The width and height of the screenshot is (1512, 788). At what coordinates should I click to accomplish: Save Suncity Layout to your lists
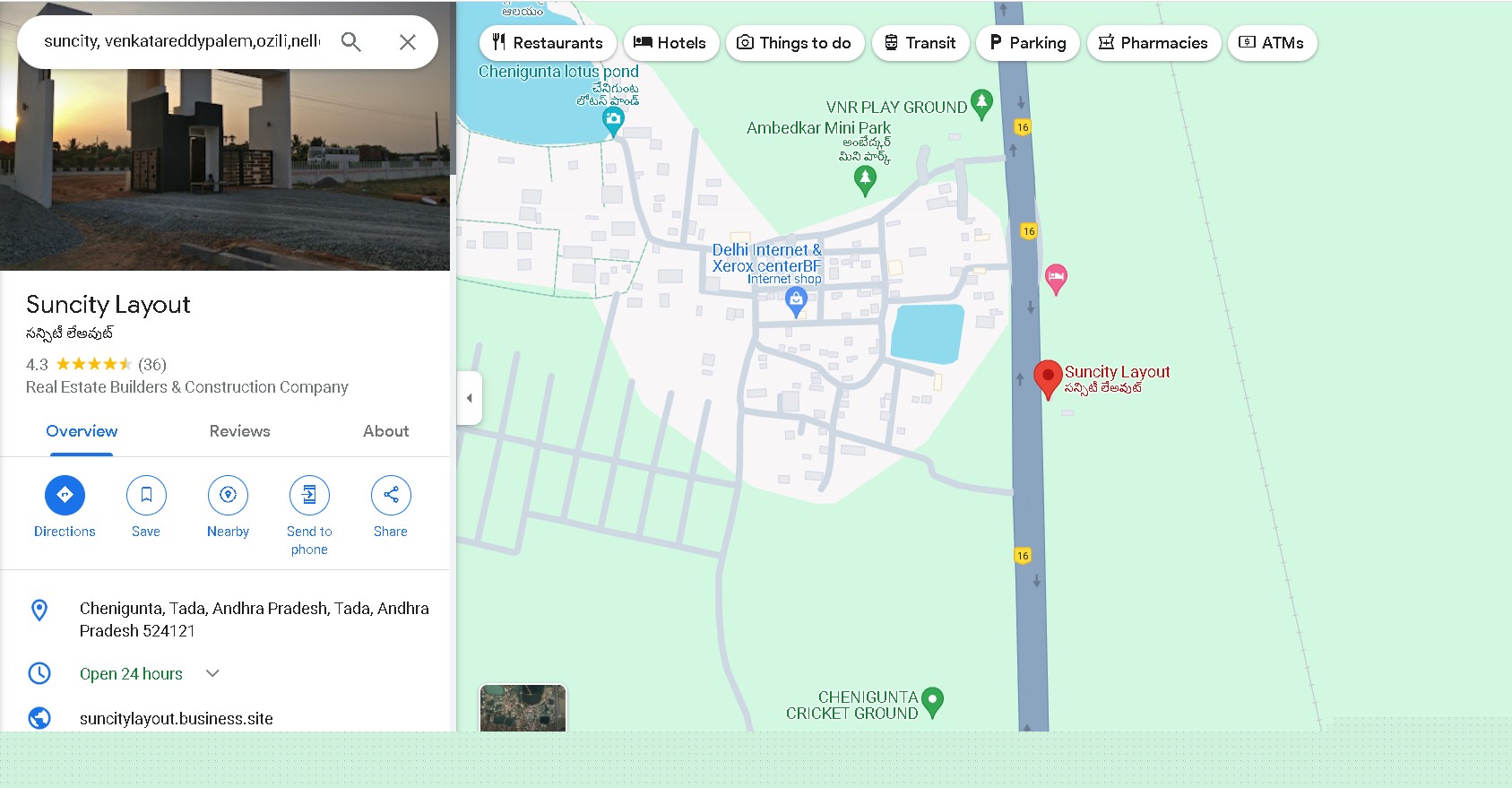point(146,495)
